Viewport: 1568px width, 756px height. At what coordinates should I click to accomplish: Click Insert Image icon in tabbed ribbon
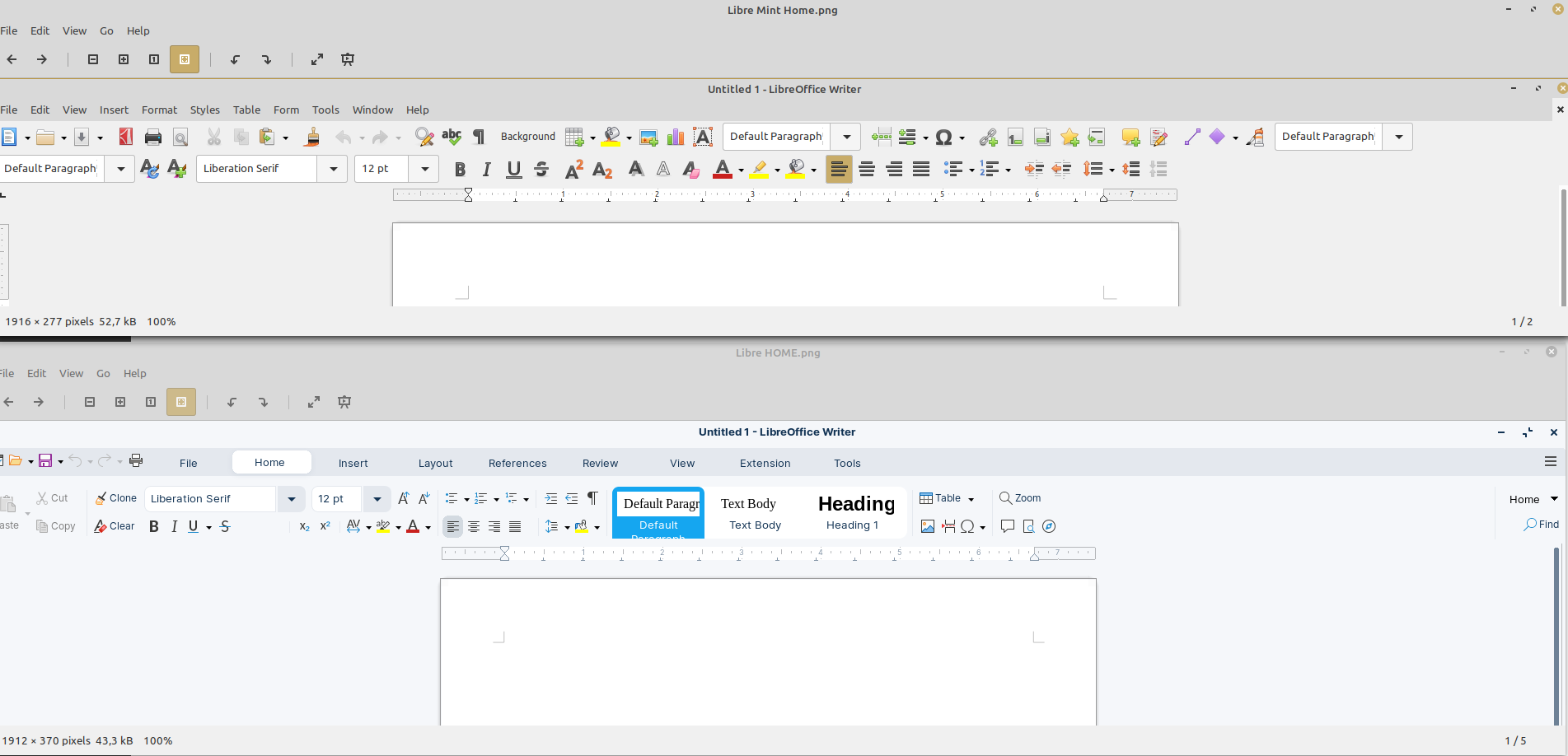tap(927, 526)
